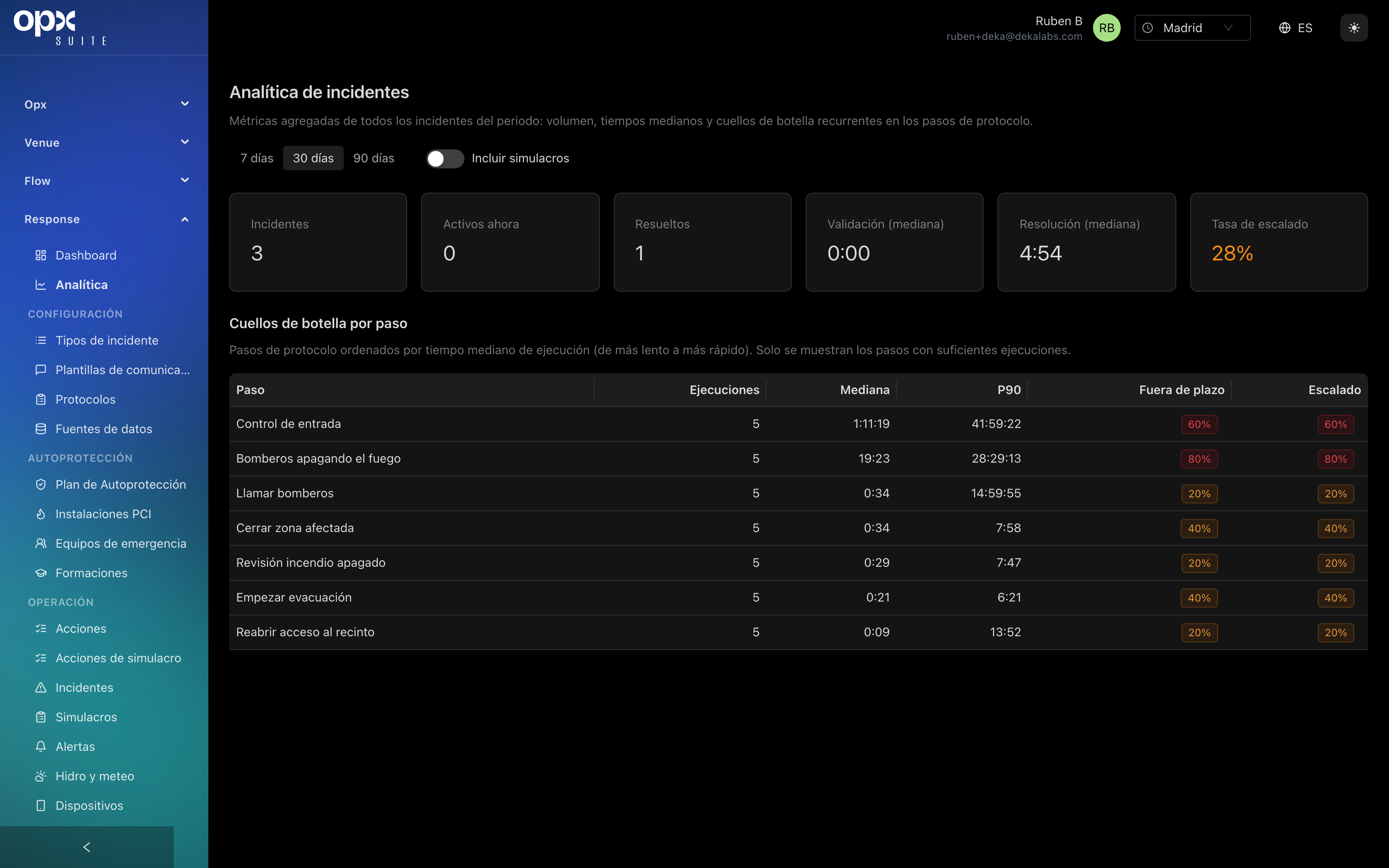Click the Alertas bell icon
Image resolution: width=1389 pixels, height=868 pixels.
point(41,746)
